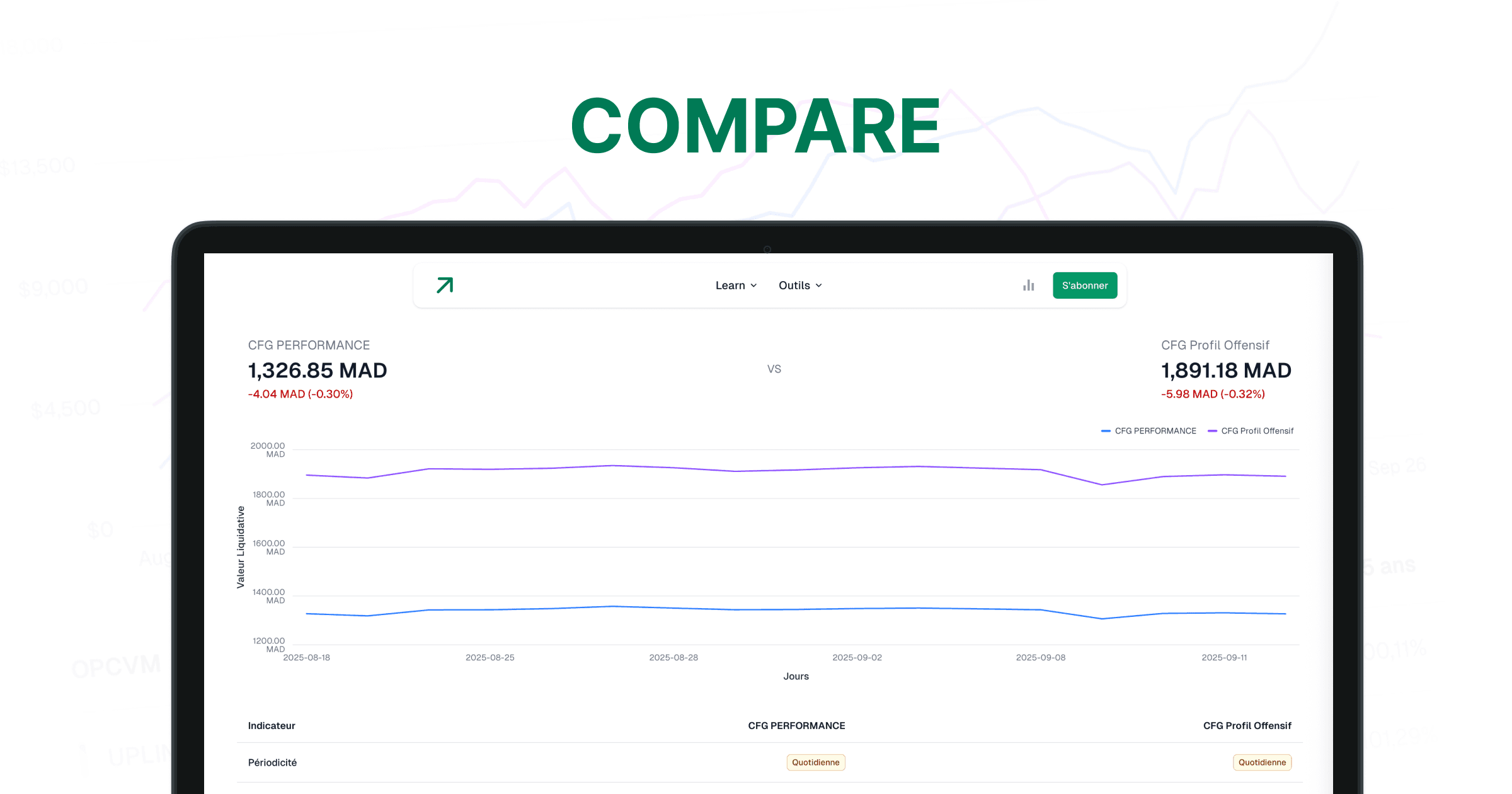Image resolution: width=1512 pixels, height=794 pixels.
Task: Click the purple Profil Offensif legend swatch
Action: pos(1212,431)
